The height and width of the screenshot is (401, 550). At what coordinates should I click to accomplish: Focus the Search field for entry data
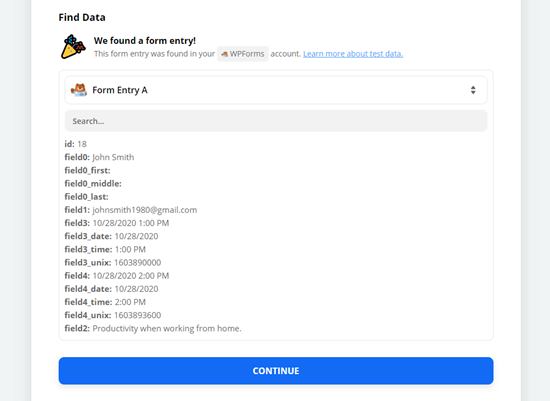coord(276,121)
